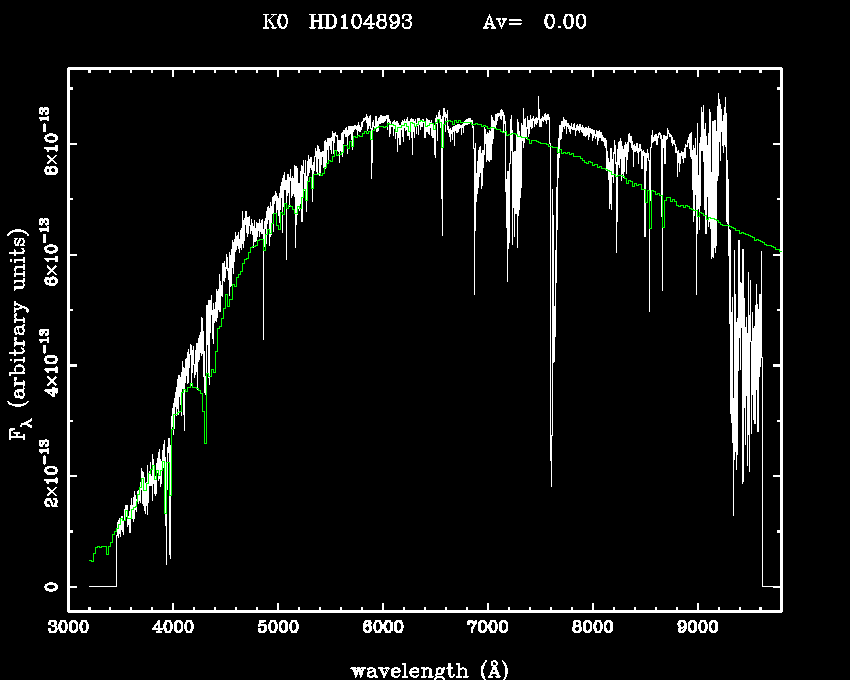This screenshot has height=680, width=850.
Task: Select the 5000 wavelength tick label
Action: tap(278, 629)
